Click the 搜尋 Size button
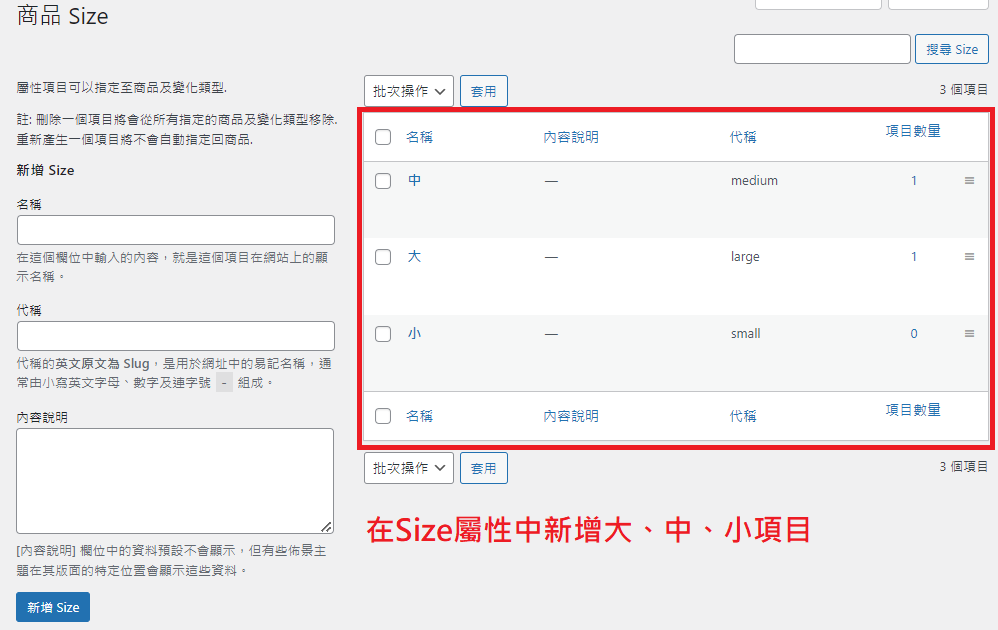This screenshot has height=630, width=998. click(x=952, y=49)
